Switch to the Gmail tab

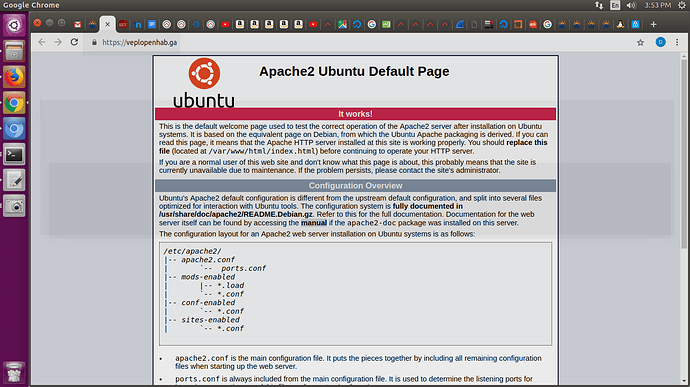(x=77, y=24)
